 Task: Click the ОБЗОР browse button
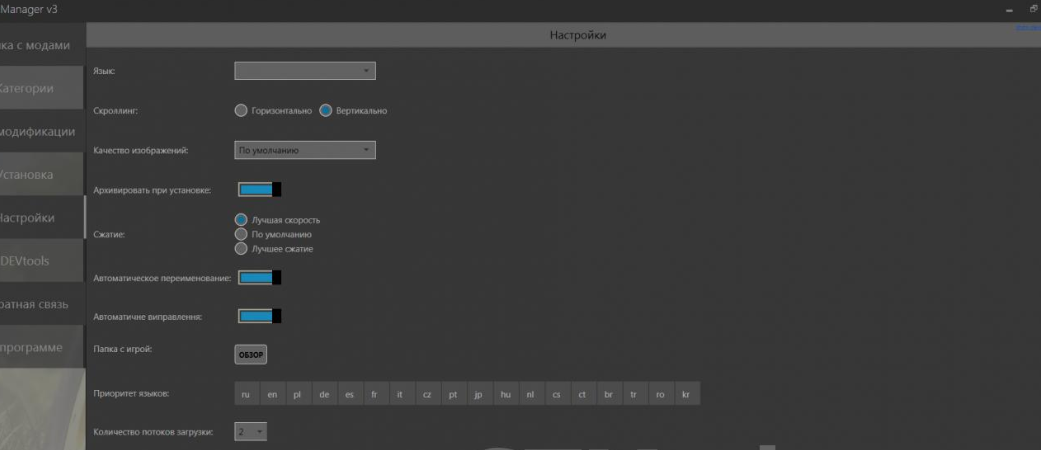(x=251, y=354)
